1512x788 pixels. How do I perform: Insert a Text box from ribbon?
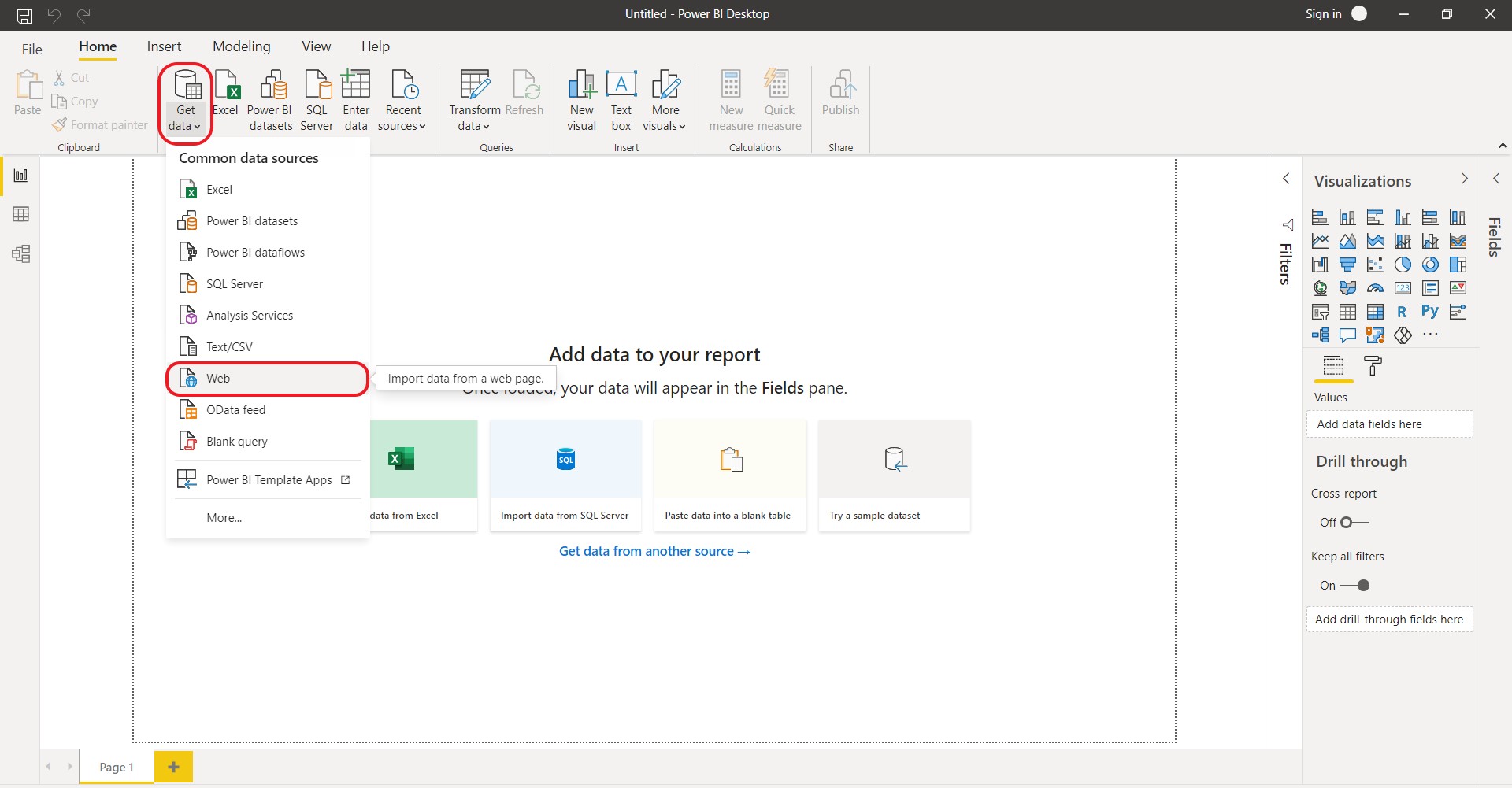tap(621, 101)
